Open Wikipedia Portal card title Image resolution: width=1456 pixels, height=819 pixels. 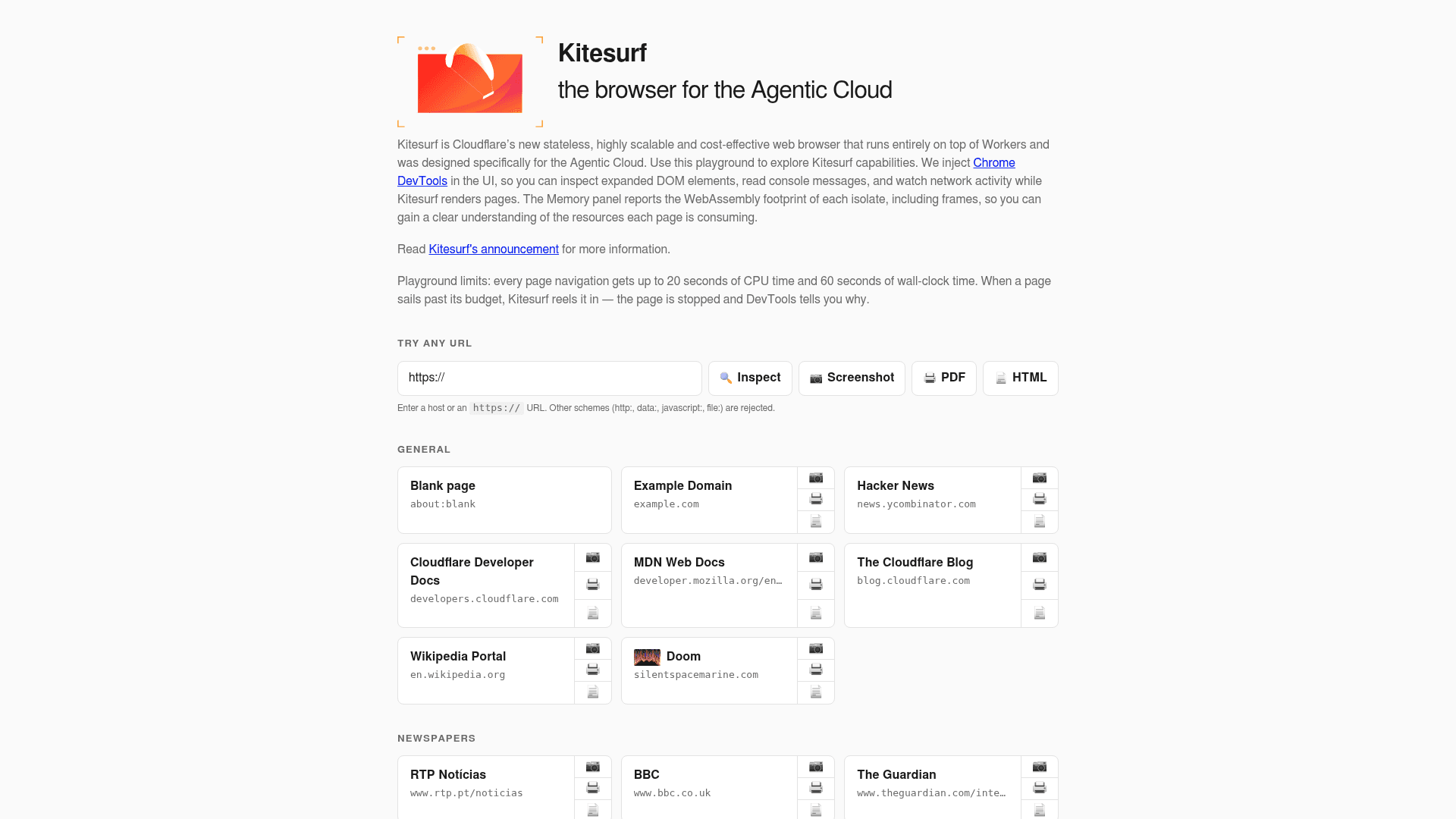pos(458,656)
